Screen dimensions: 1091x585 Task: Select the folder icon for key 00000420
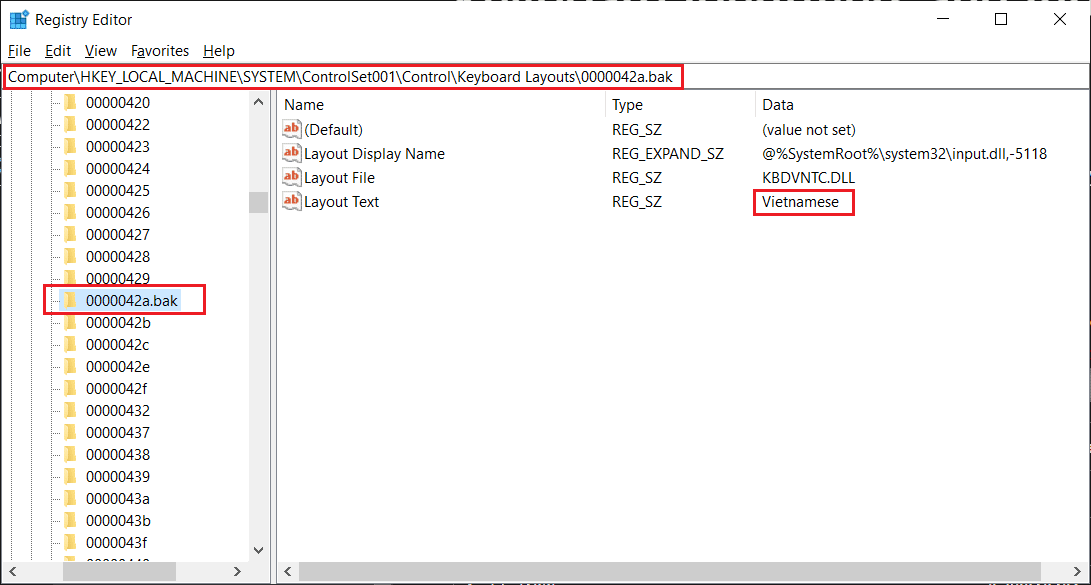pos(70,102)
